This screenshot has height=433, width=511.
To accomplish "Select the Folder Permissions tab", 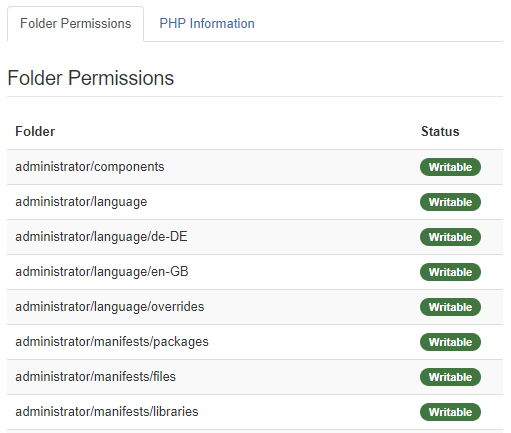I will (x=76, y=24).
